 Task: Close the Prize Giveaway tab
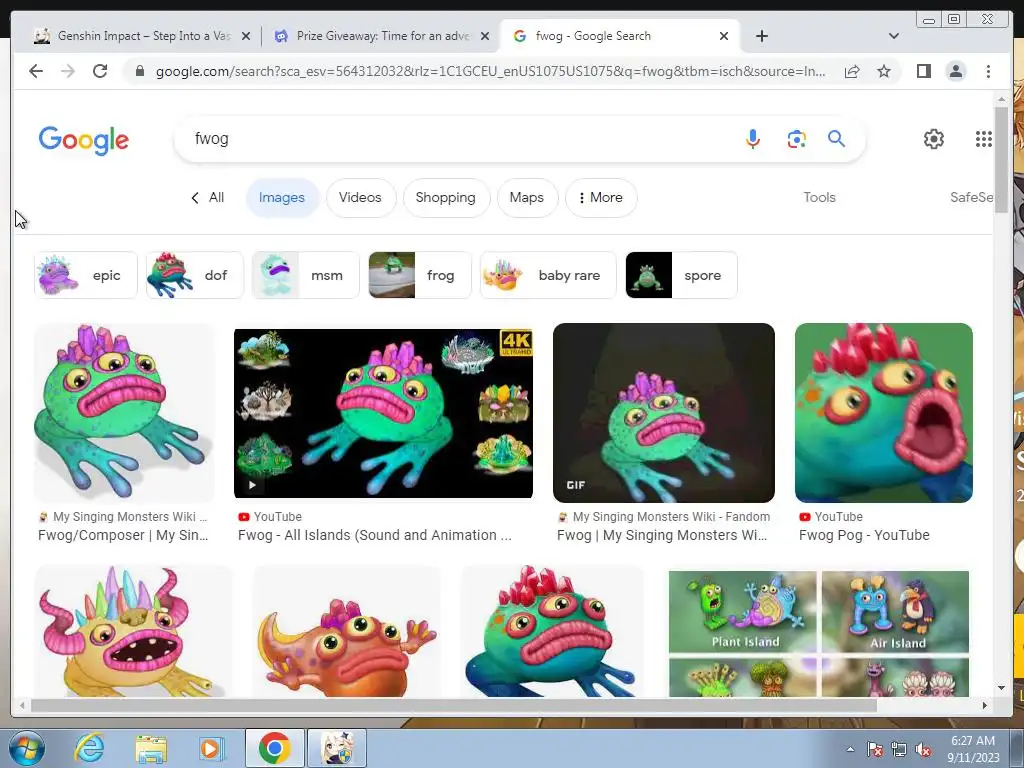coord(485,37)
